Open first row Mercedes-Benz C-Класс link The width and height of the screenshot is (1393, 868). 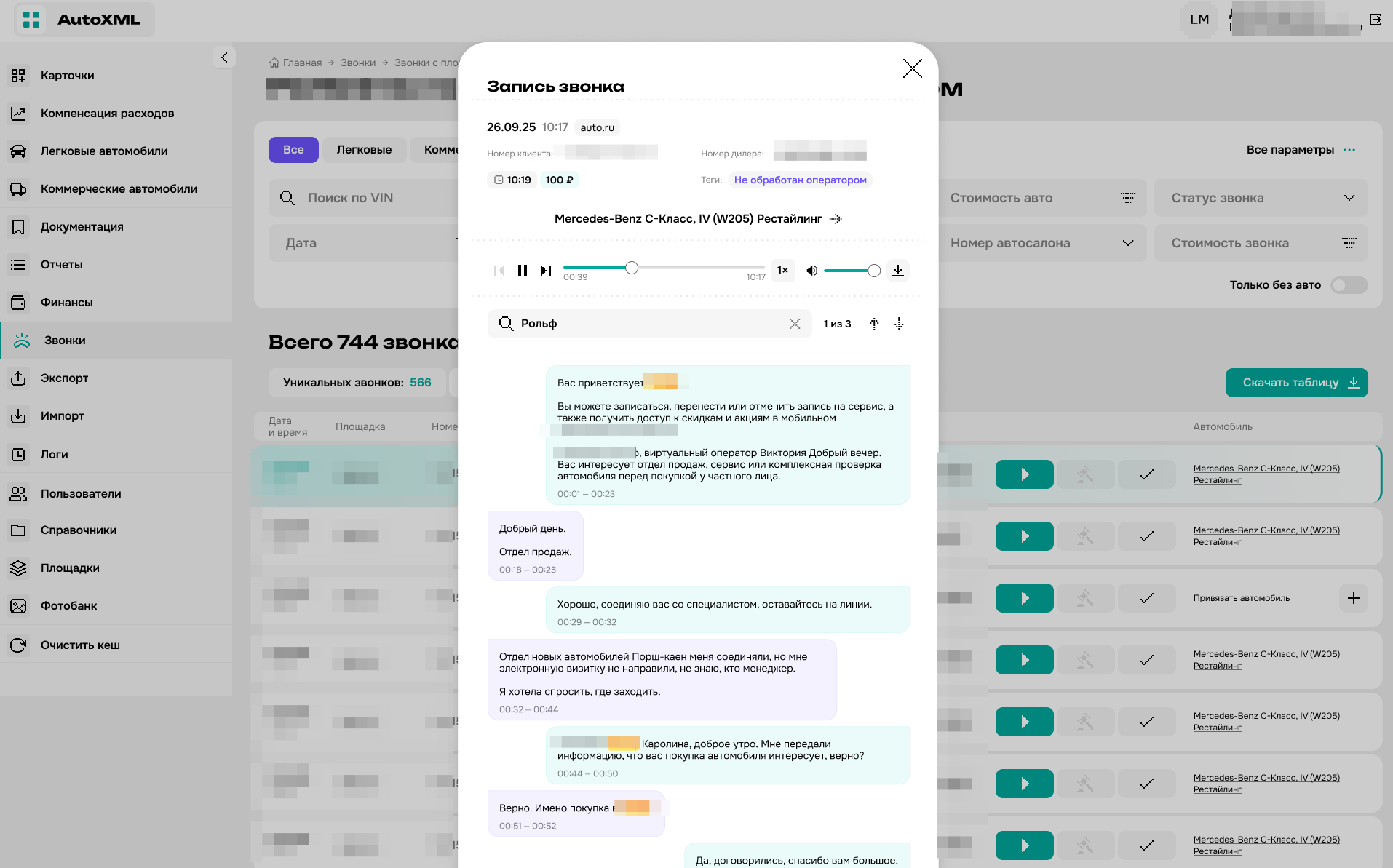coord(1266,474)
